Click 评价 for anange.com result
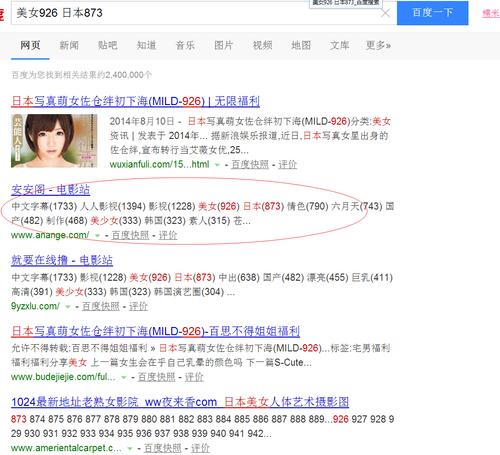This screenshot has height=455, width=500. pos(168,235)
